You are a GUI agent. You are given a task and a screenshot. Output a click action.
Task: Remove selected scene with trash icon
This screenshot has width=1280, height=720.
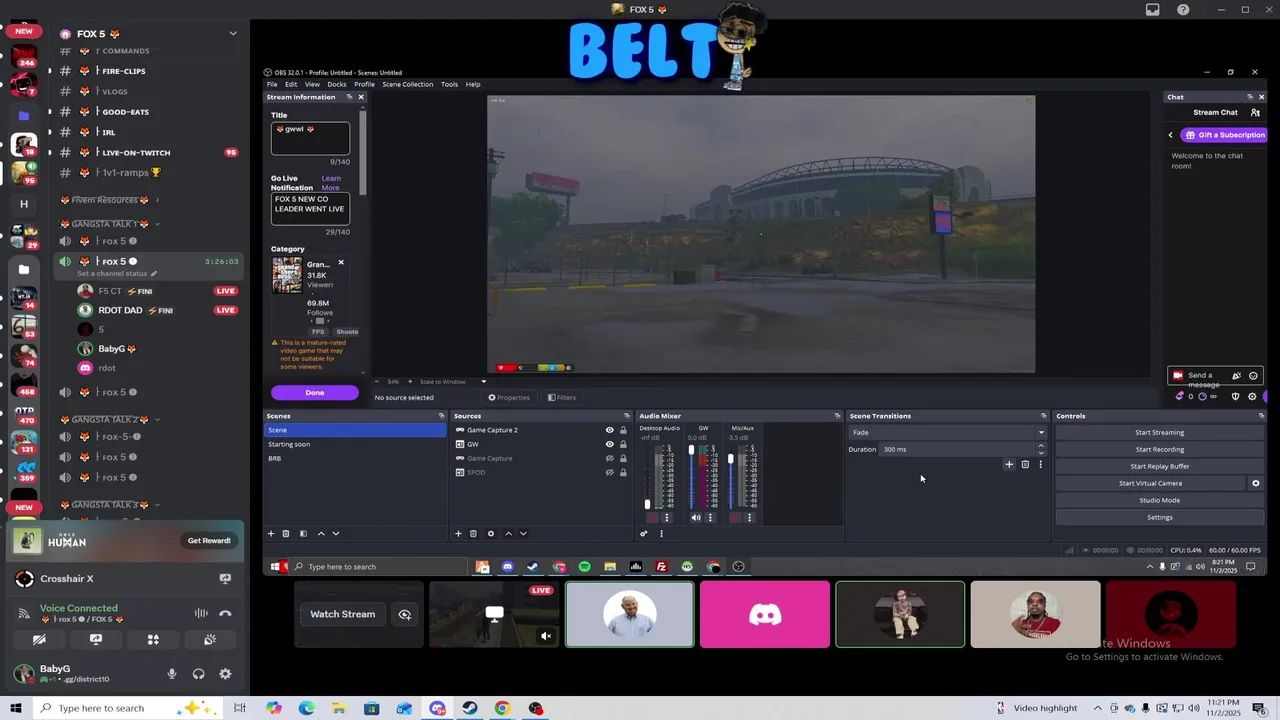pyautogui.click(x=286, y=533)
